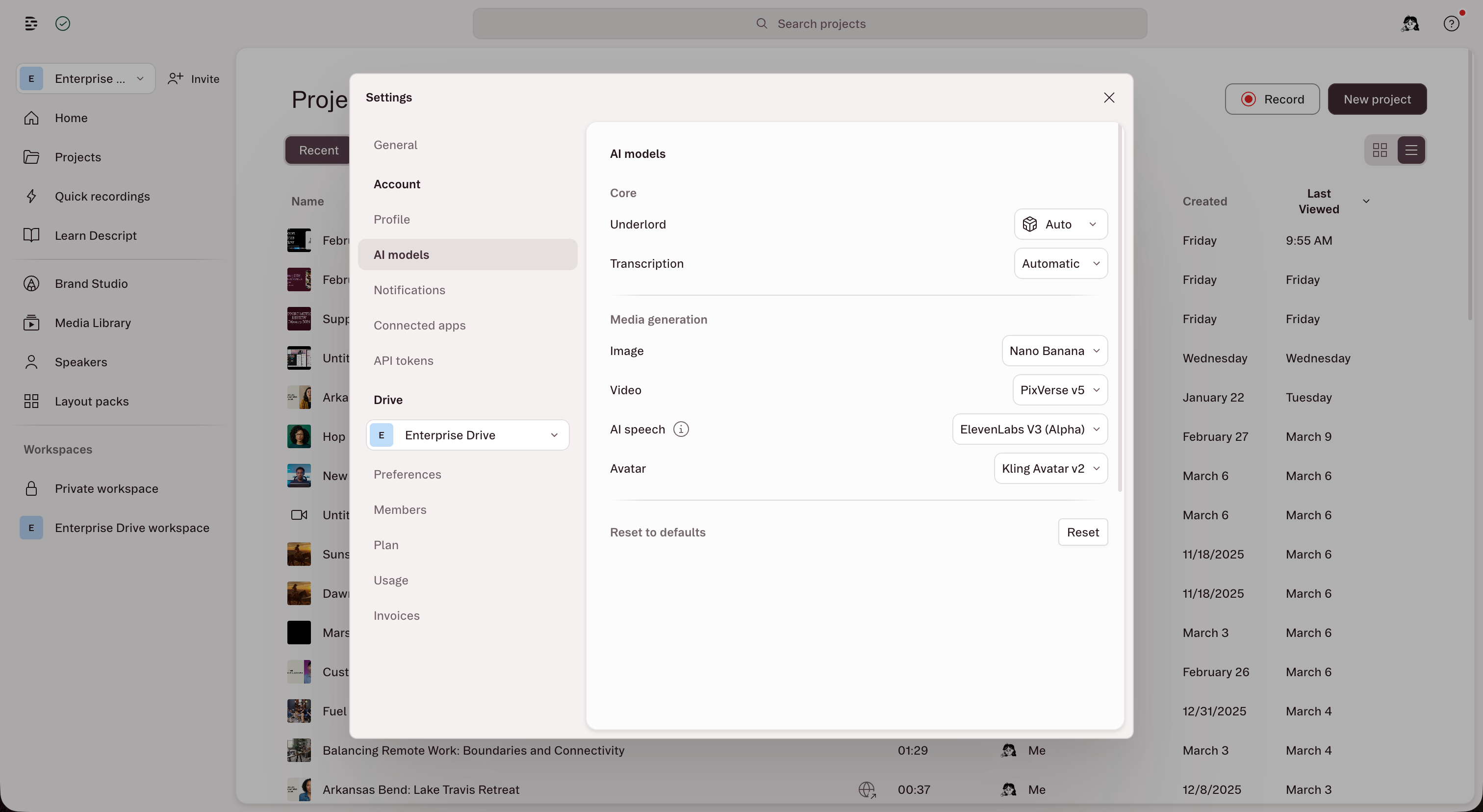The image size is (1483, 812).
Task: Go to Home in sidebar
Action: click(x=71, y=118)
